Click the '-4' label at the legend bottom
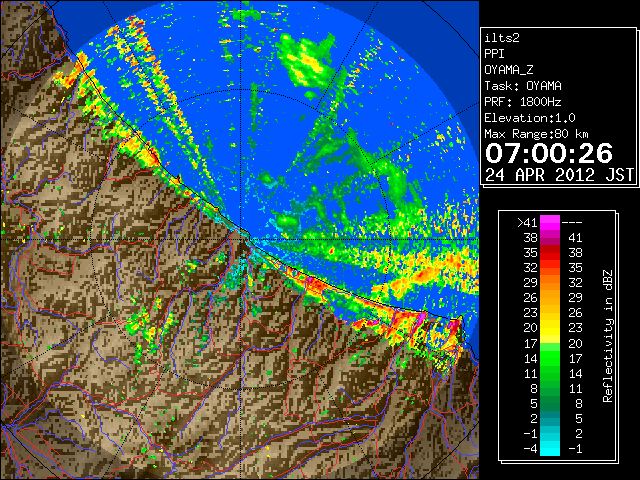 (x=531, y=449)
